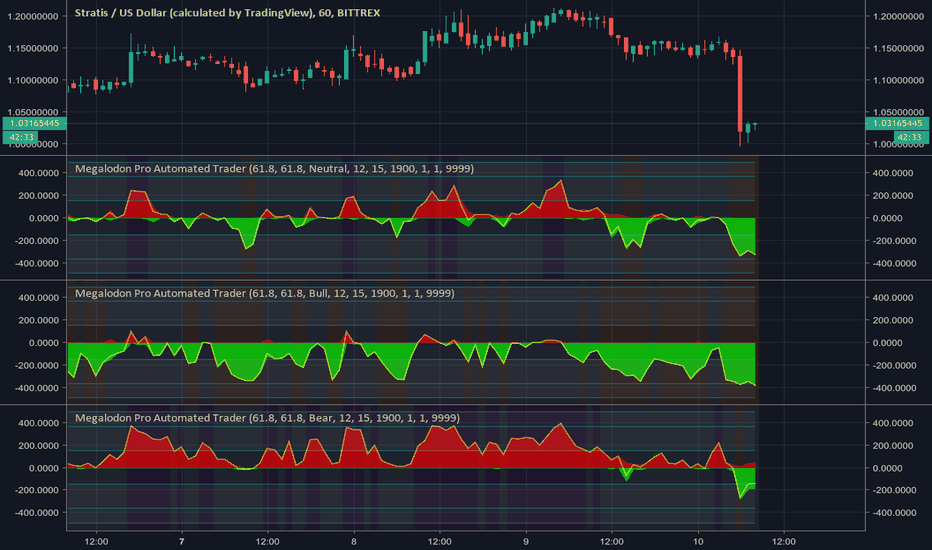
Task: Click the 12:00 label between dates 7 and 8
Action: pyautogui.click(x=267, y=542)
